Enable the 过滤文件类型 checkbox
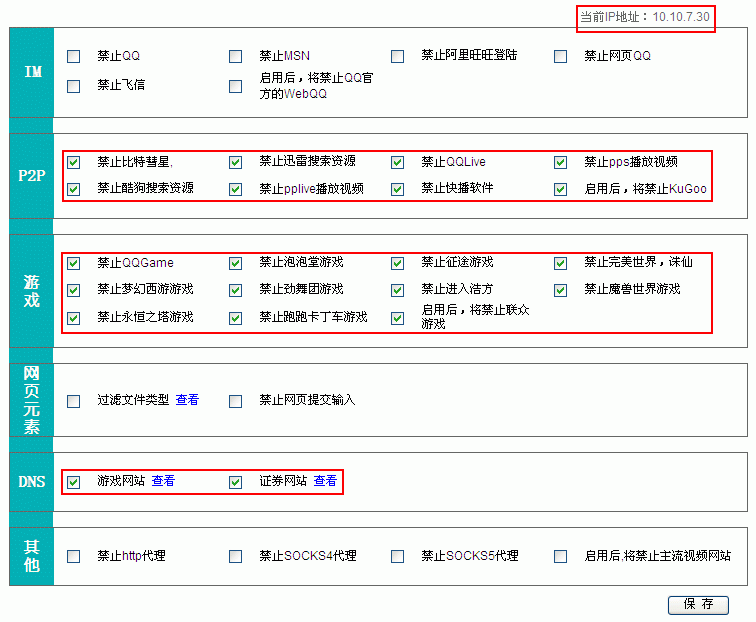The image size is (756, 622). [73, 401]
